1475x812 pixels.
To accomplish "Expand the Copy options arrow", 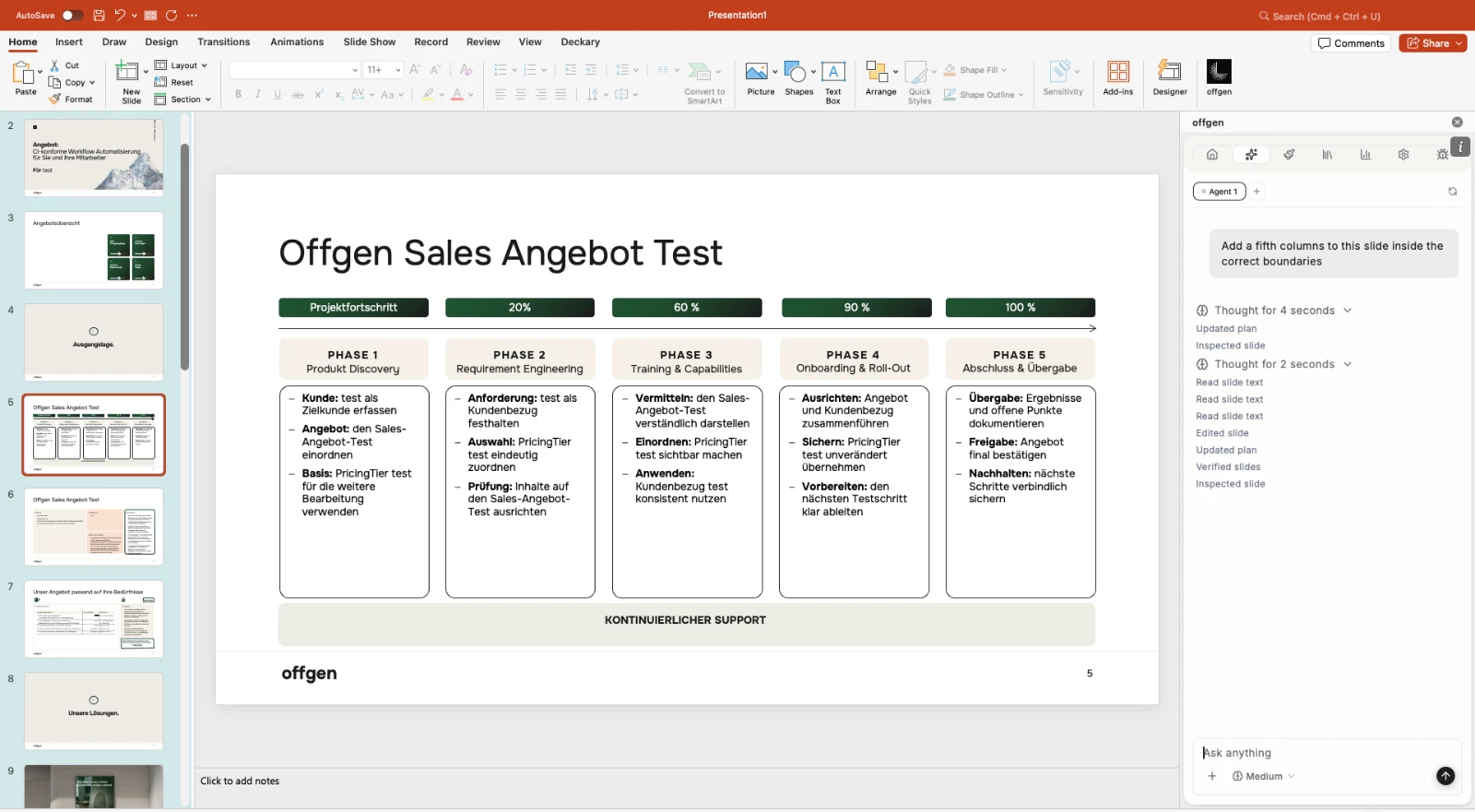I will [x=92, y=83].
